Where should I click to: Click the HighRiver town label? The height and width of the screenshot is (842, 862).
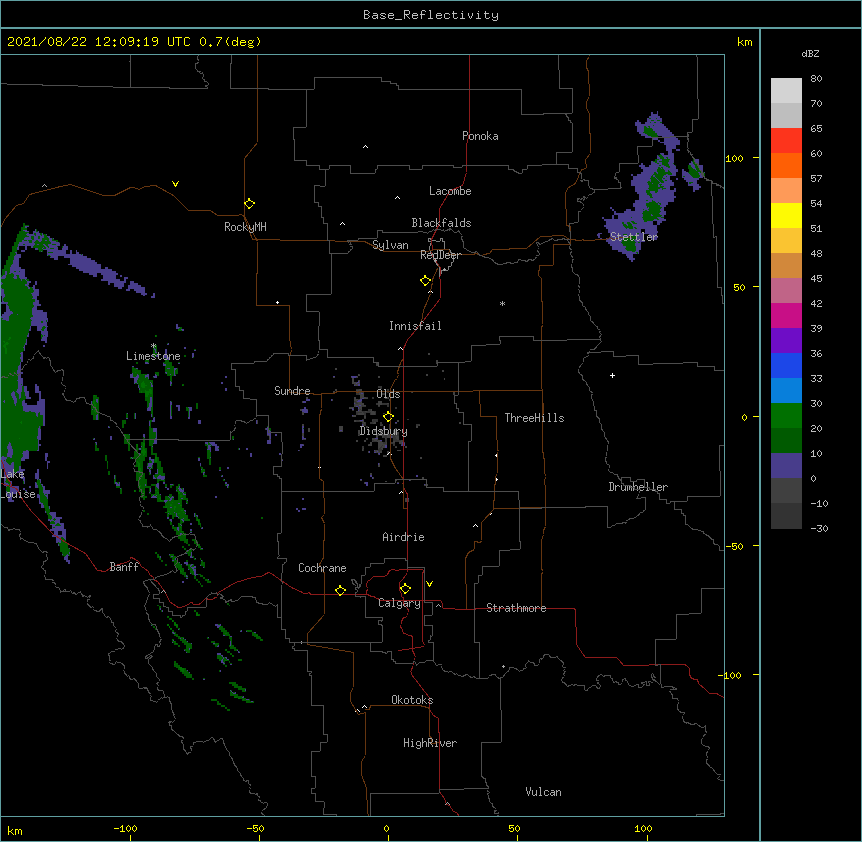tap(430, 743)
